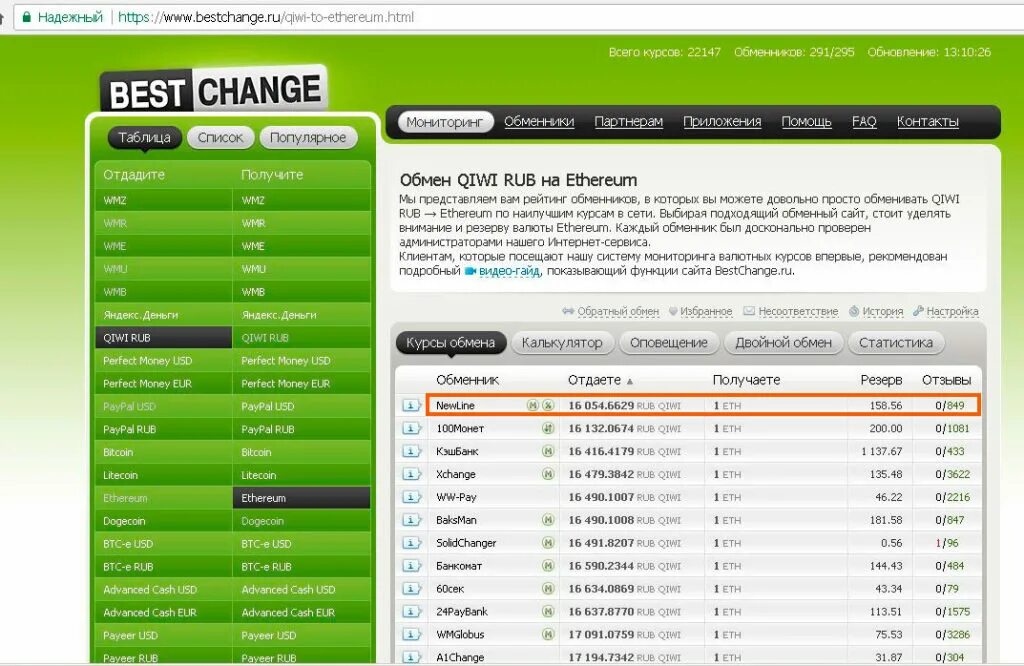
Task: Click the M badge icon beside 24PayBank
Action: [548, 611]
